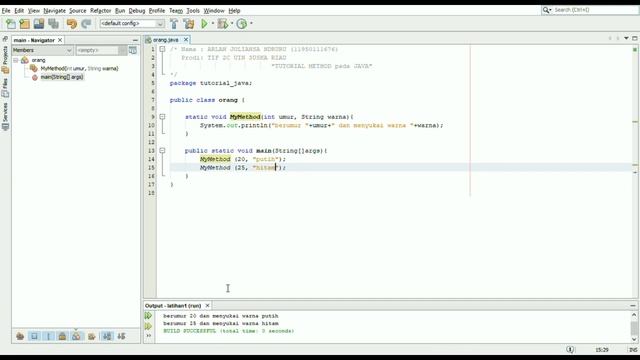The image size is (640, 360).
Task: Click the Output panel vertical scrollbar
Action: point(634,327)
